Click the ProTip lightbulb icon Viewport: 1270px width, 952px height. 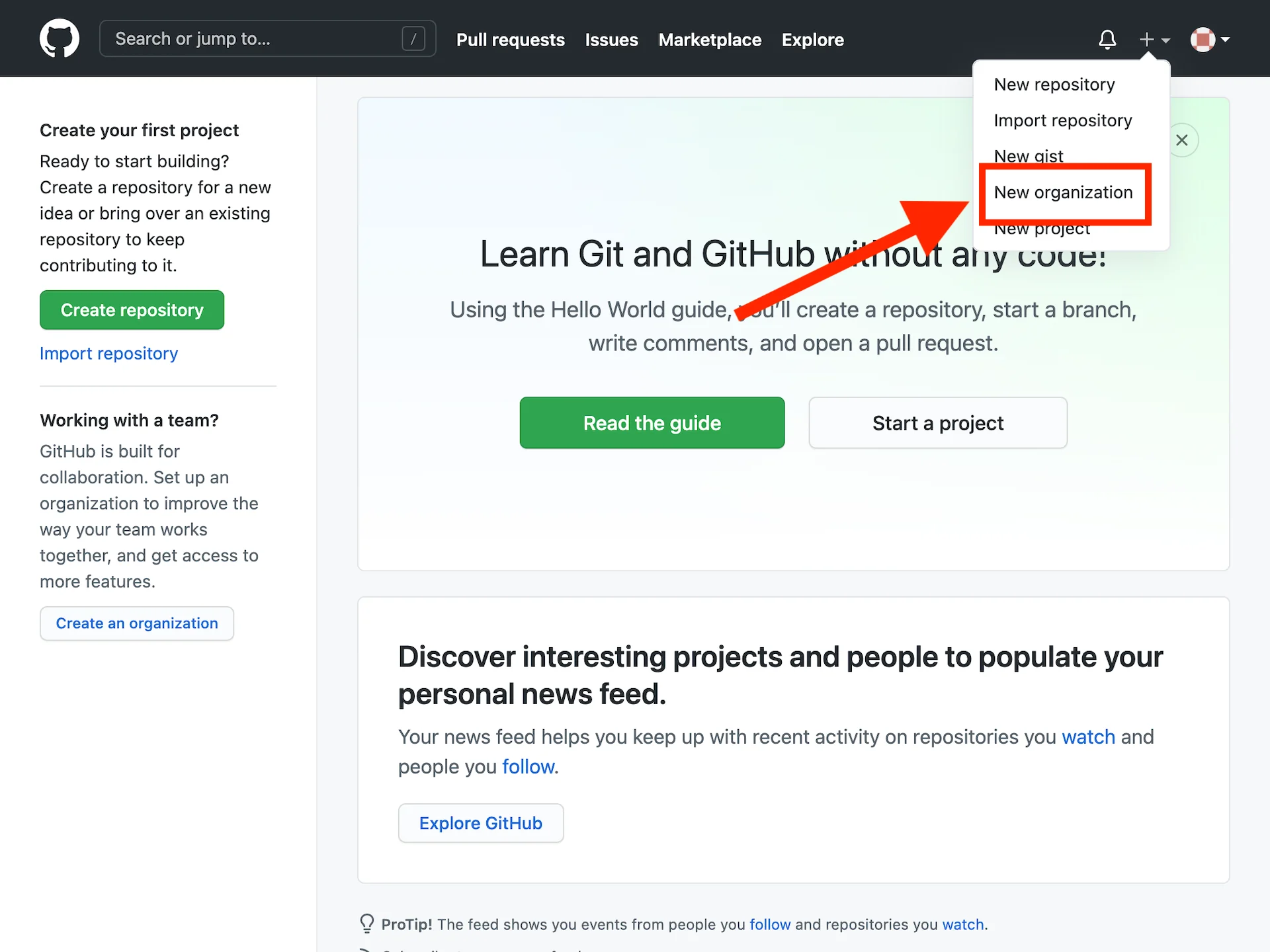(366, 924)
